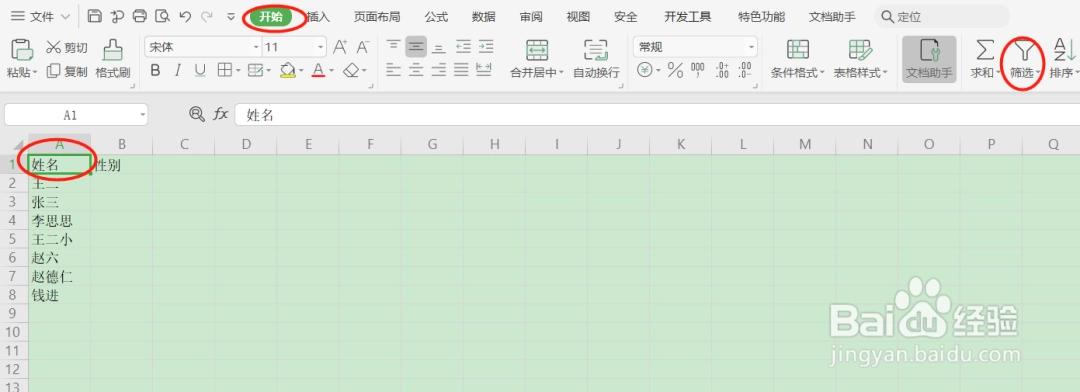Switch to the Insert (插入) tab
This screenshot has height=392, width=1080.
318,17
